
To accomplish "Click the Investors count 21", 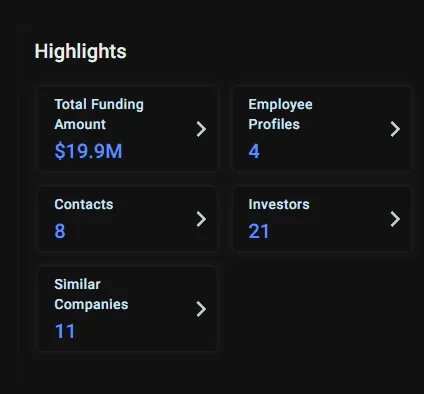I will tap(259, 231).
